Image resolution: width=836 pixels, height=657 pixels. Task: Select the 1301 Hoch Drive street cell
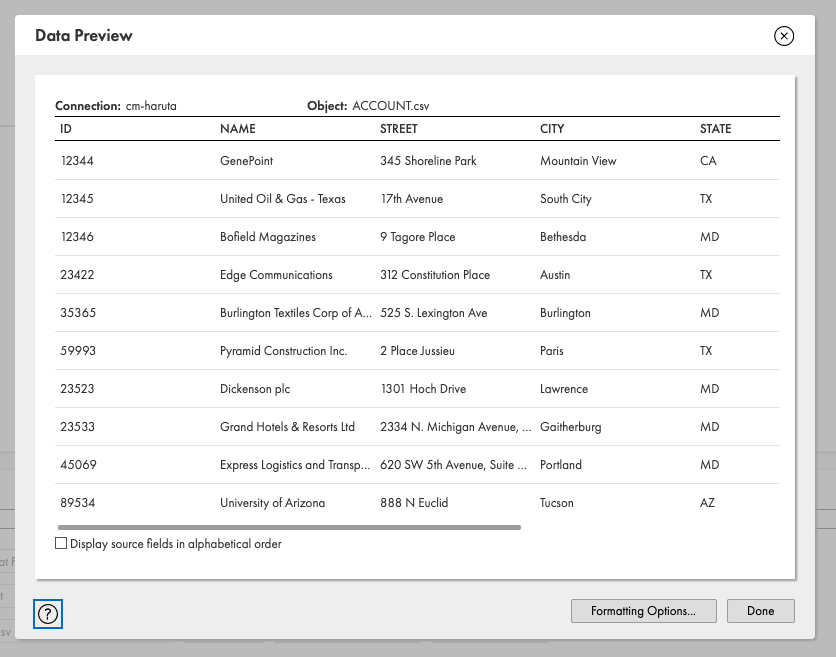[x=423, y=389]
